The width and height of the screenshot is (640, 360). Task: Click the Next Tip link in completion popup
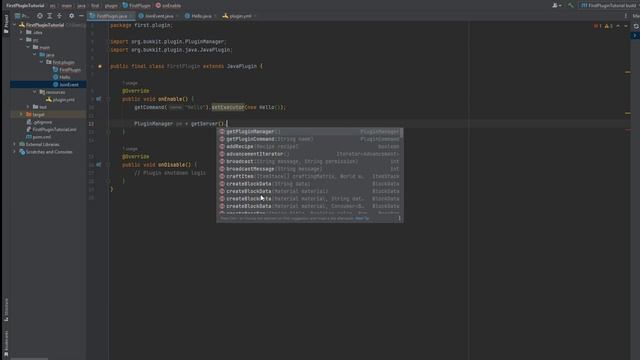click(x=362, y=218)
